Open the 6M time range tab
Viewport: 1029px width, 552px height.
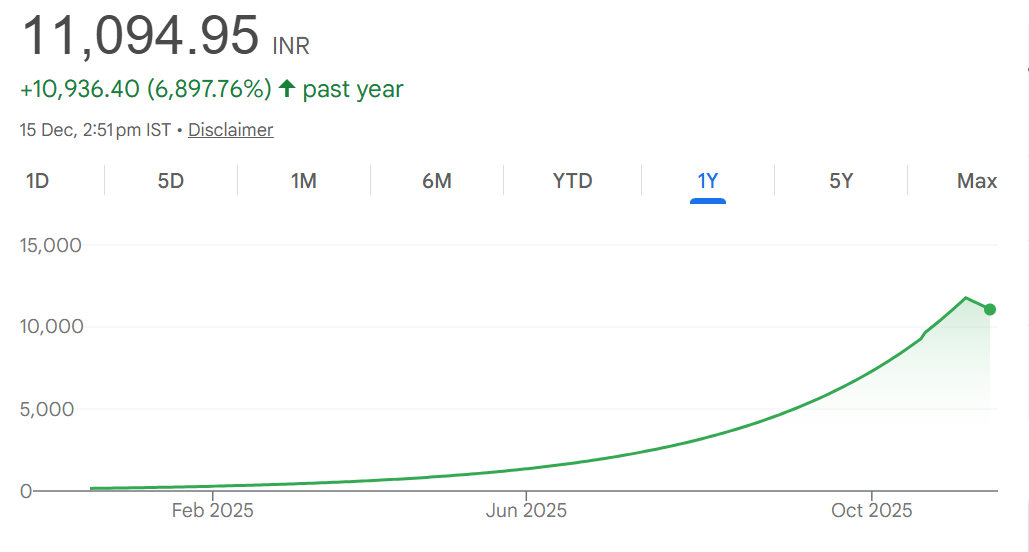[x=437, y=181]
